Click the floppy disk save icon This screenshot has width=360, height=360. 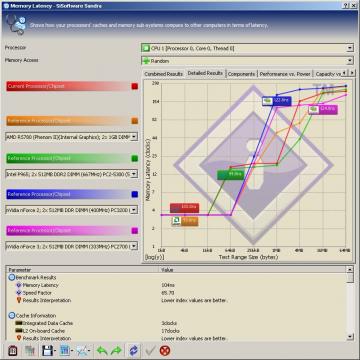tap(47, 351)
